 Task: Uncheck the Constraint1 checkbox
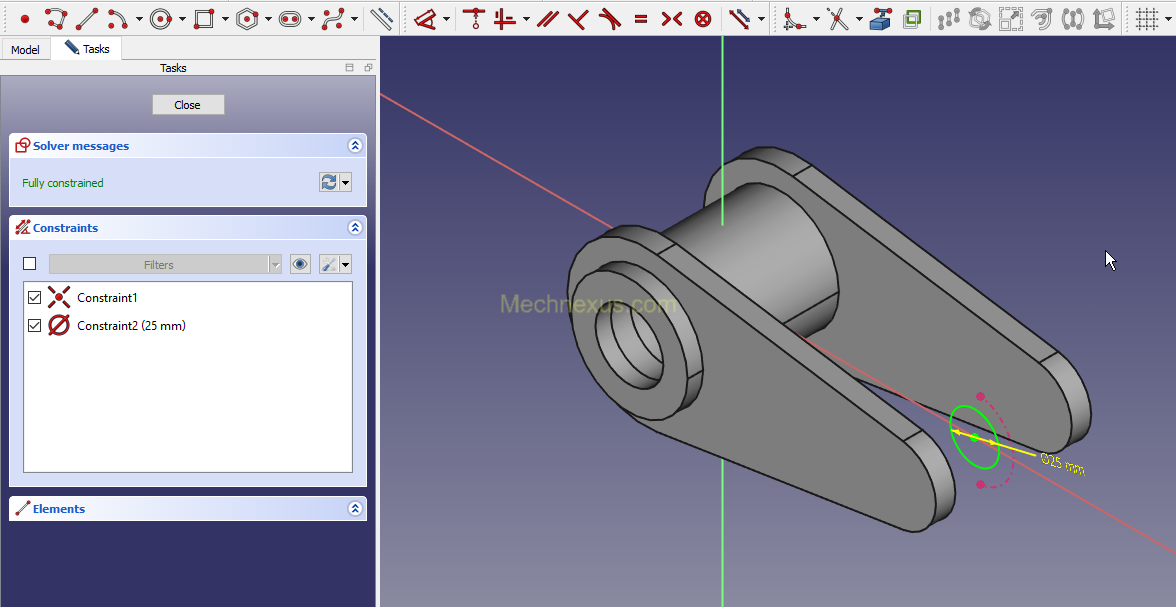click(36, 298)
